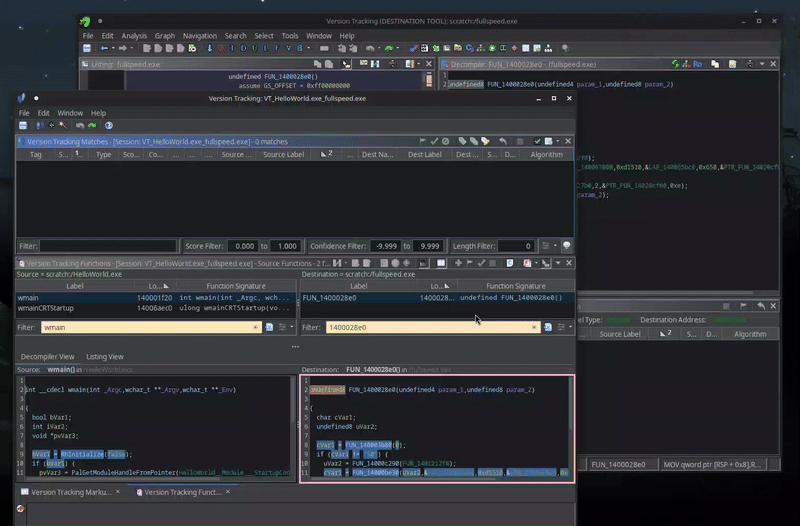Viewport: 800px width, 526px height.
Task: Click the reject match circle-slash icon
Action: (445, 141)
